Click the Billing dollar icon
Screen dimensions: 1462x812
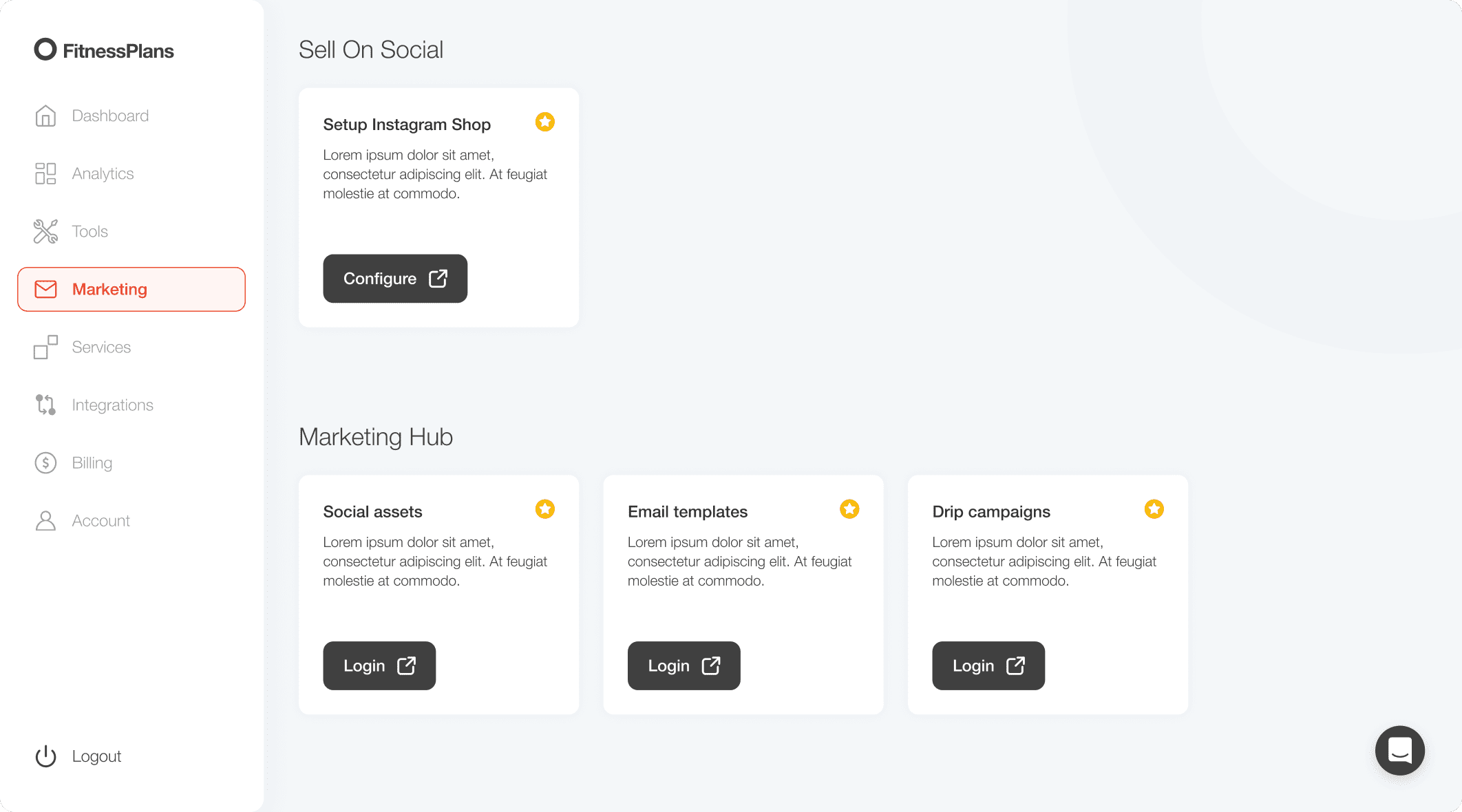coord(45,462)
